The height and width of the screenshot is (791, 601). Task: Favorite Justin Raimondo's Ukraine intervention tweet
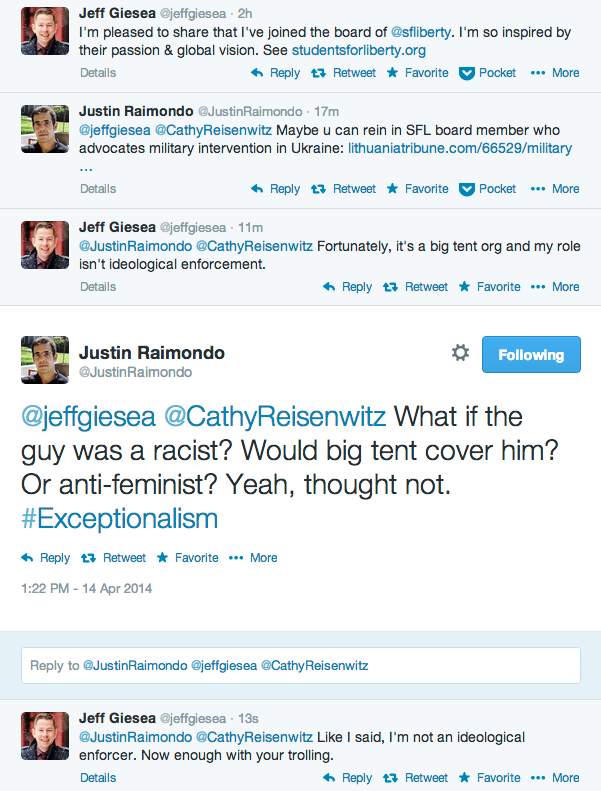point(417,189)
